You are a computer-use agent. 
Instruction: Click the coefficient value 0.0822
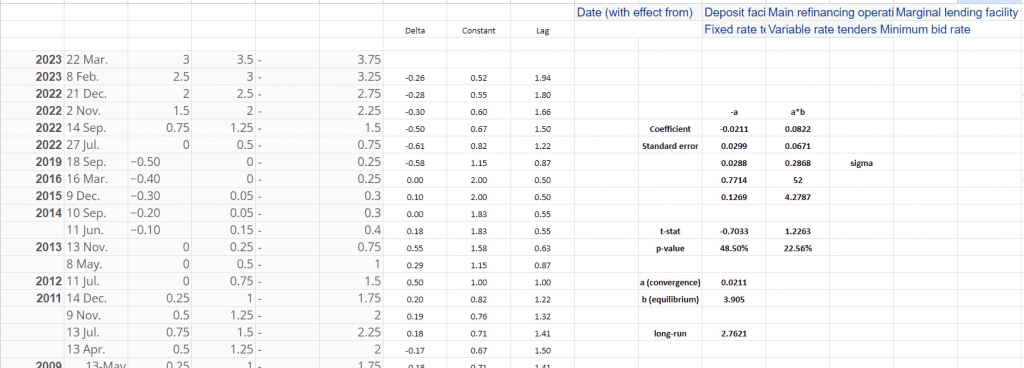pos(797,129)
